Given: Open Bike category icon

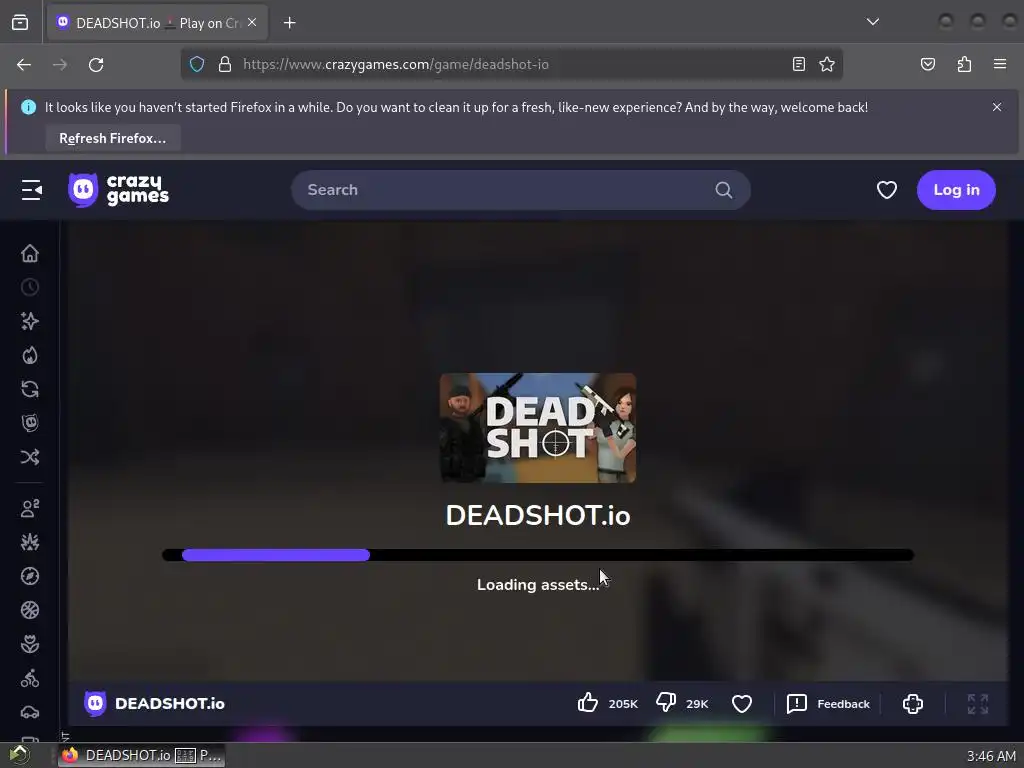Looking at the screenshot, I should point(30,679).
